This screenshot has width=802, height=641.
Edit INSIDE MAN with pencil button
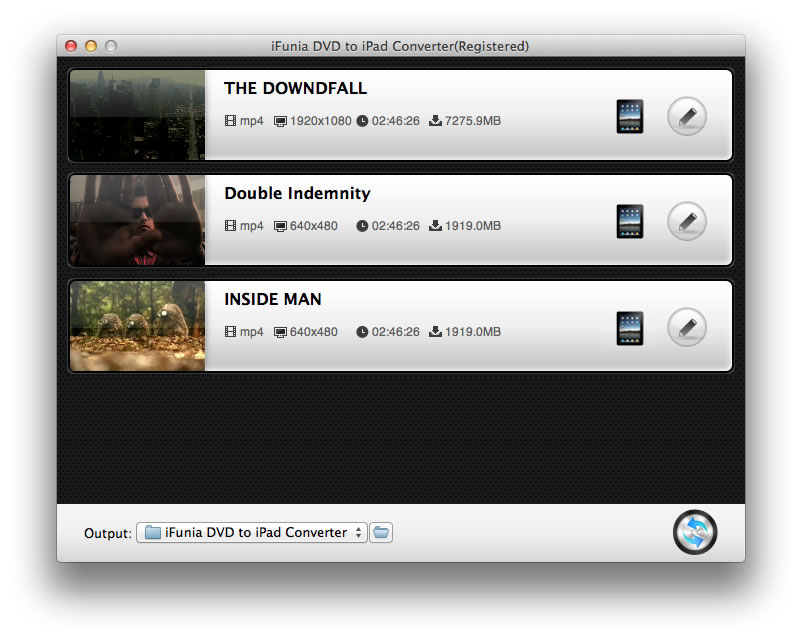click(687, 327)
